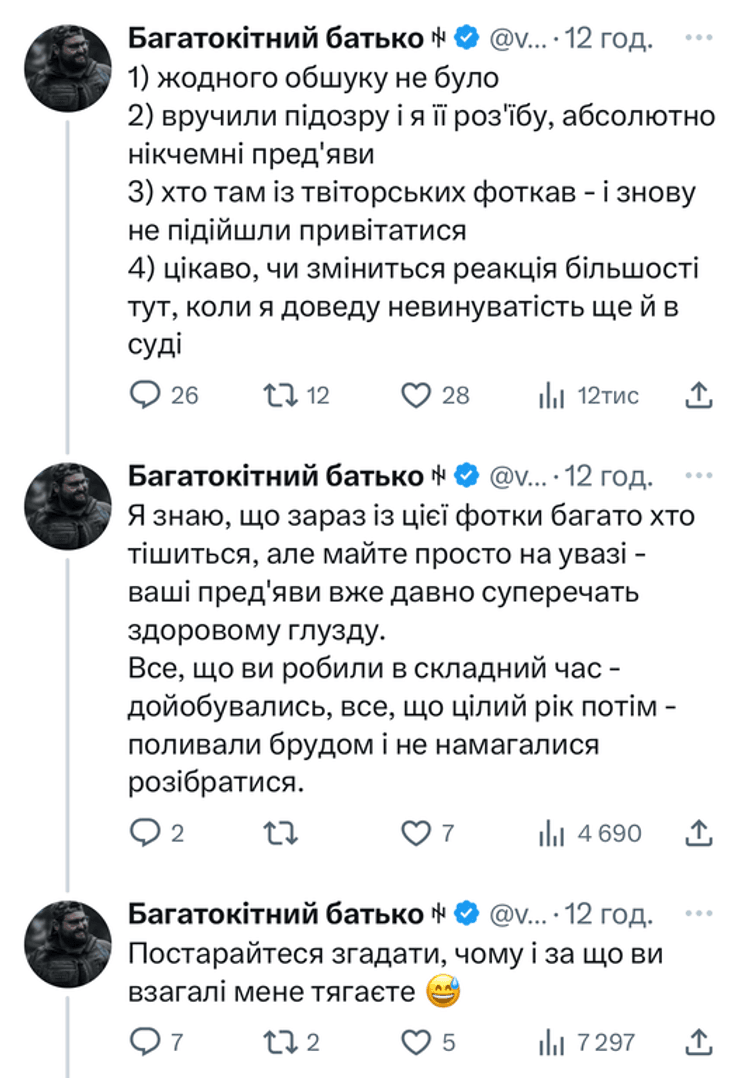Click the reply icon on the first tweet
The width and height of the screenshot is (740, 1078).
click(146, 395)
